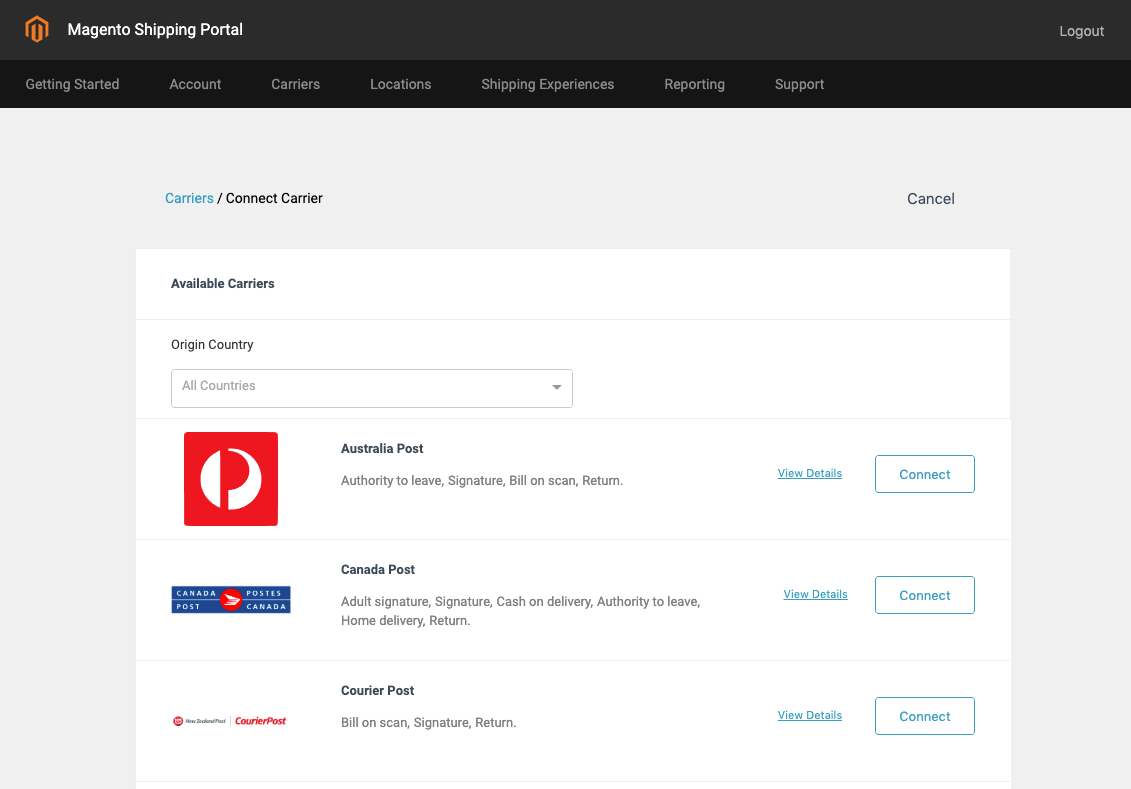The width and height of the screenshot is (1131, 789).
Task: Log out using the Logout link
Action: [1081, 31]
